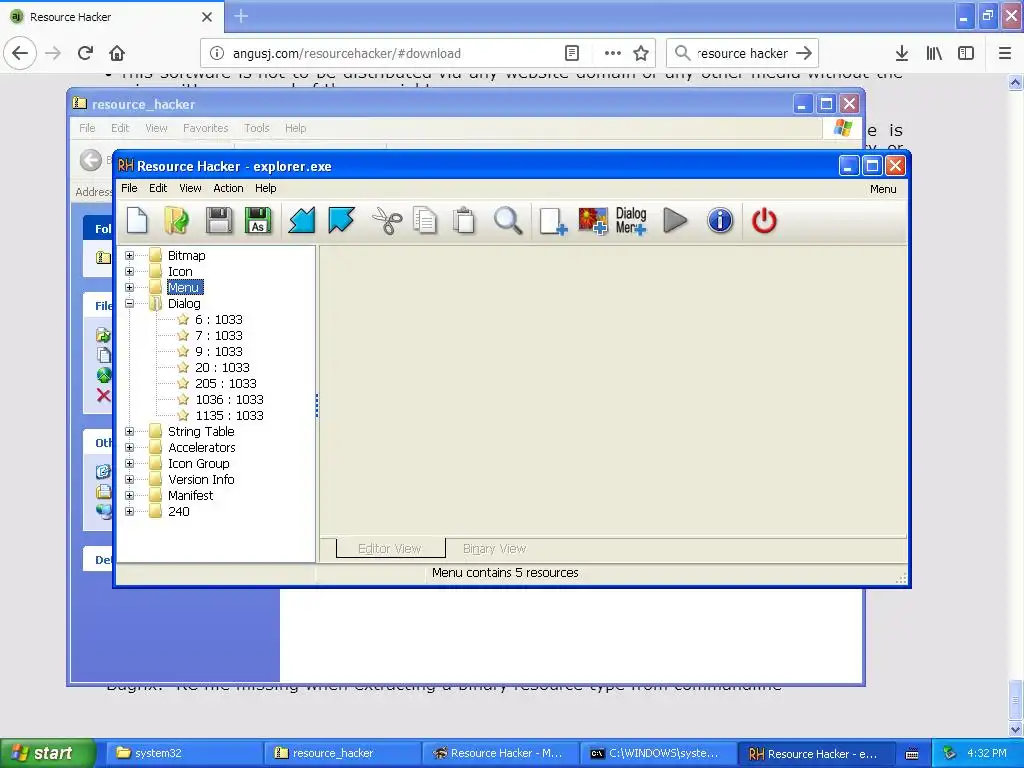
Task: Add new resource with page-plus icon
Action: pyautogui.click(x=553, y=221)
